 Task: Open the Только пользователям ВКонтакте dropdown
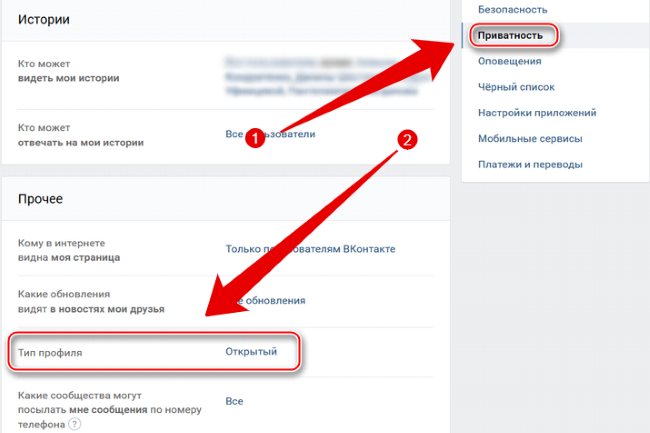coord(310,249)
